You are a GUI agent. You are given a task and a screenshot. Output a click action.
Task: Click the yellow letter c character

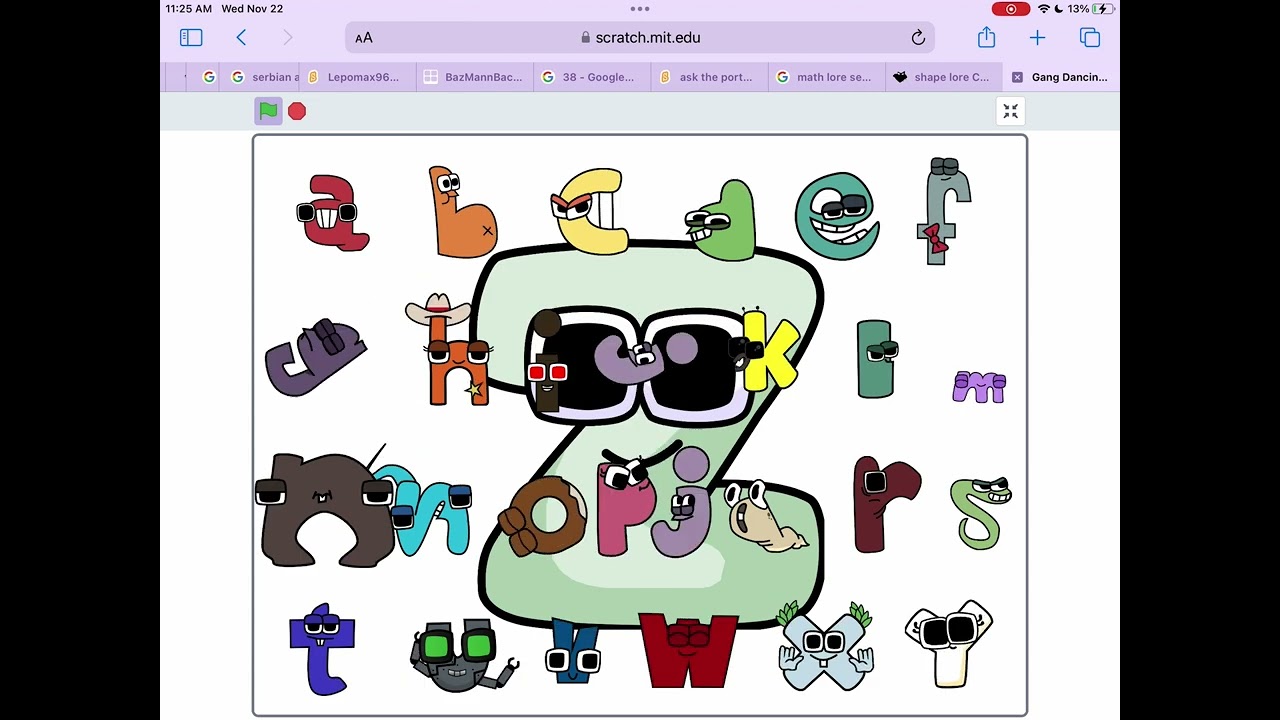(x=590, y=211)
